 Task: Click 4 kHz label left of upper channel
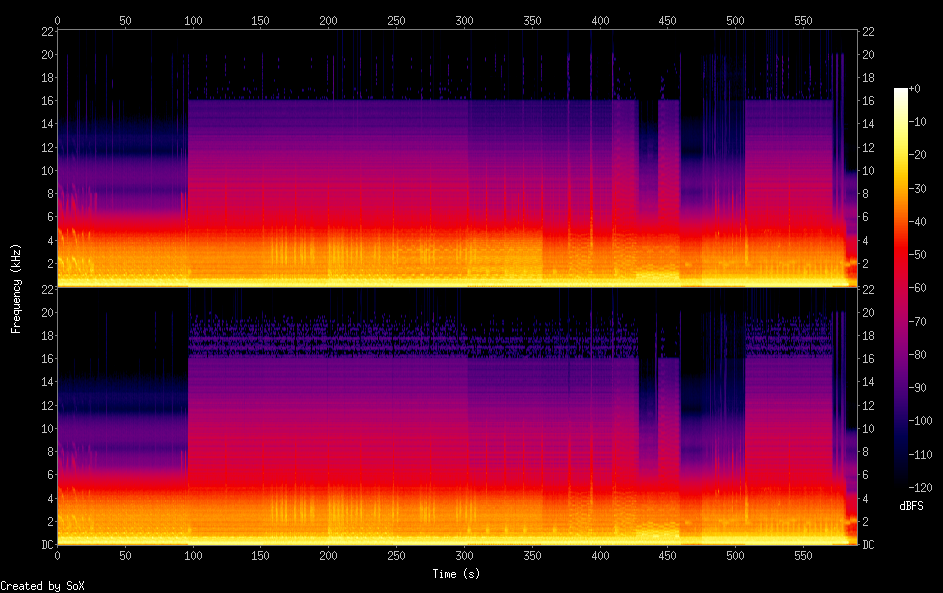[x=48, y=240]
